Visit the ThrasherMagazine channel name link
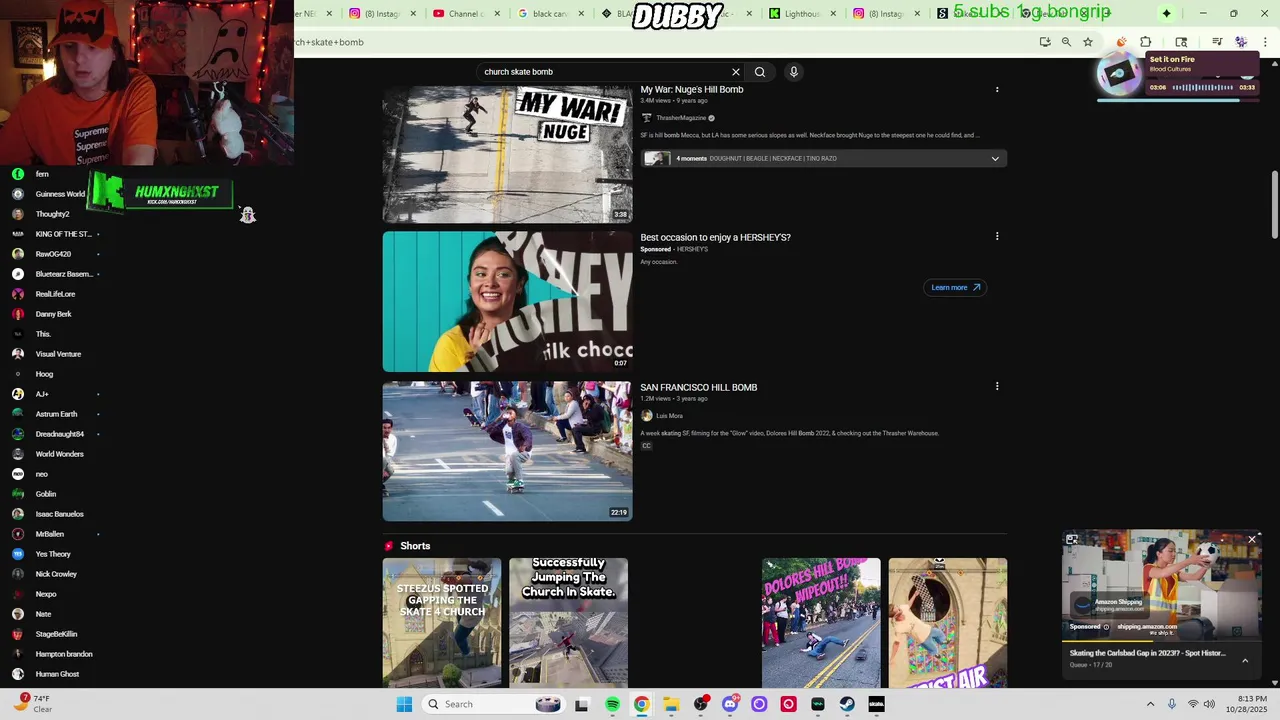The image size is (1280, 720). [681, 118]
